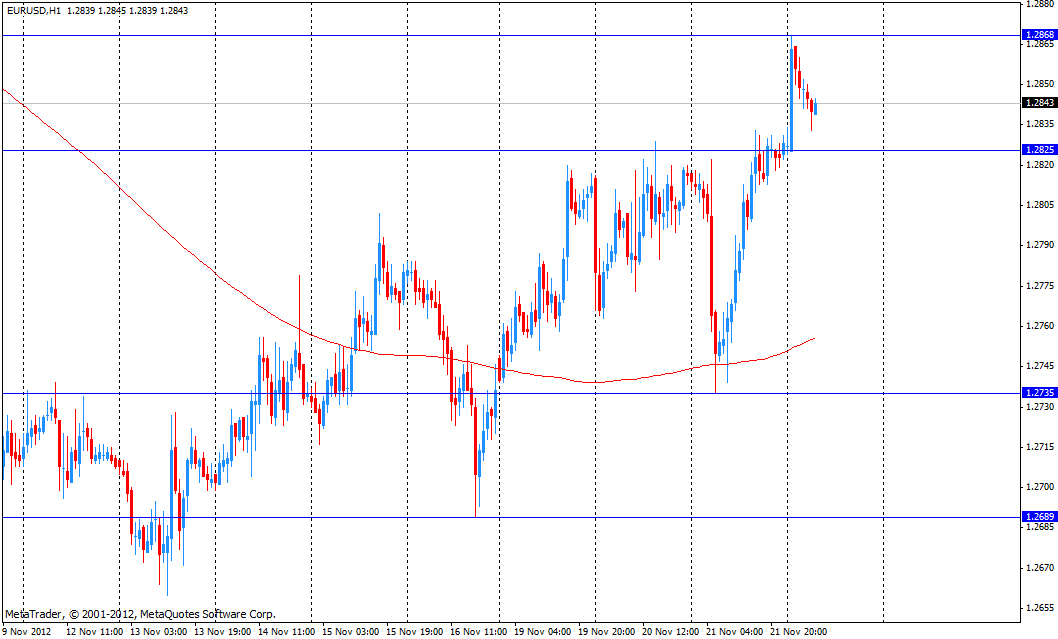Select the gray current-price horizontal line

(511, 103)
